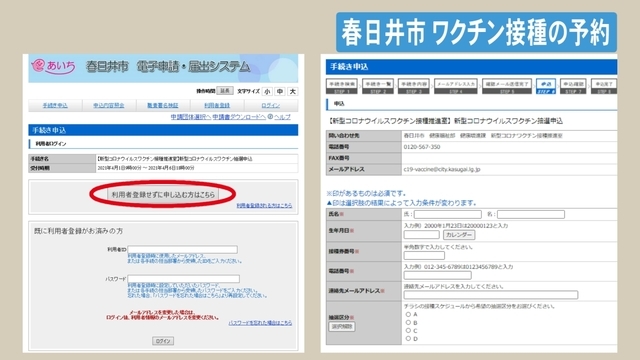Click the ログイン button under the form
This screenshot has width=640, height=360.
[x=163, y=341]
